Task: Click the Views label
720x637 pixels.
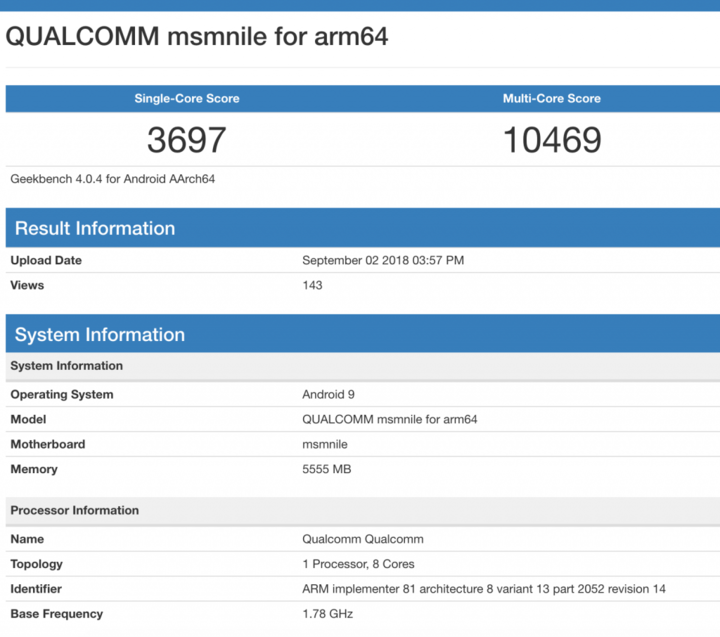Action: [x=27, y=285]
